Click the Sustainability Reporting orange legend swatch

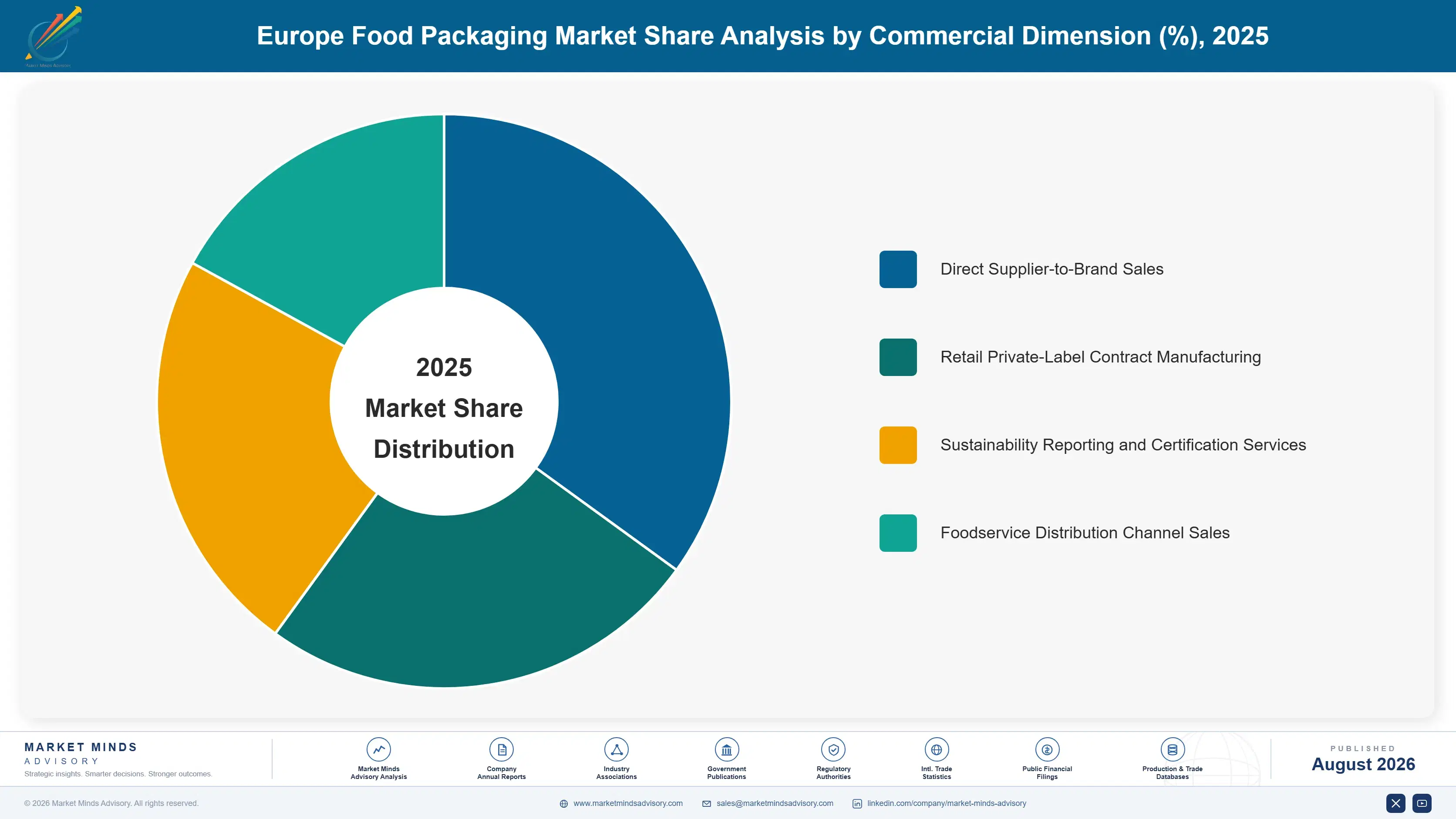click(x=898, y=445)
